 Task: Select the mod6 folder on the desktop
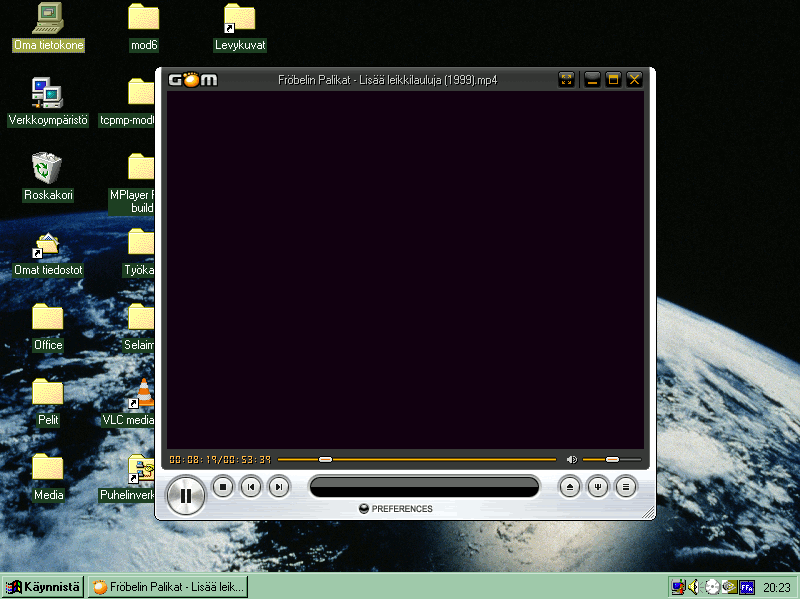coord(144,27)
